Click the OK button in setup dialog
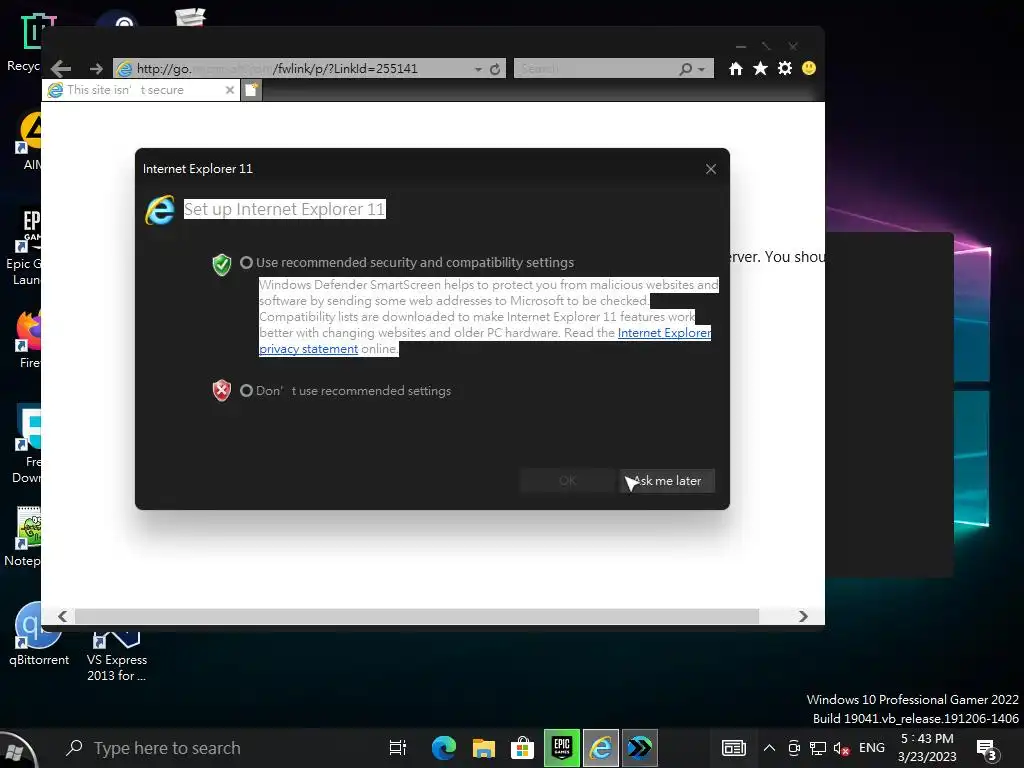 (567, 481)
